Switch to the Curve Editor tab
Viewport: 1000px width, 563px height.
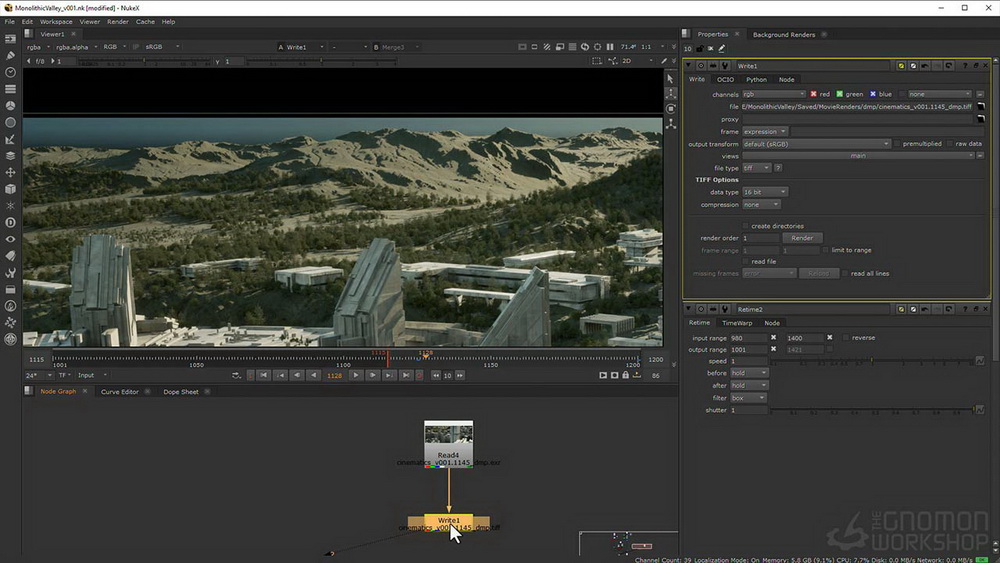119,392
